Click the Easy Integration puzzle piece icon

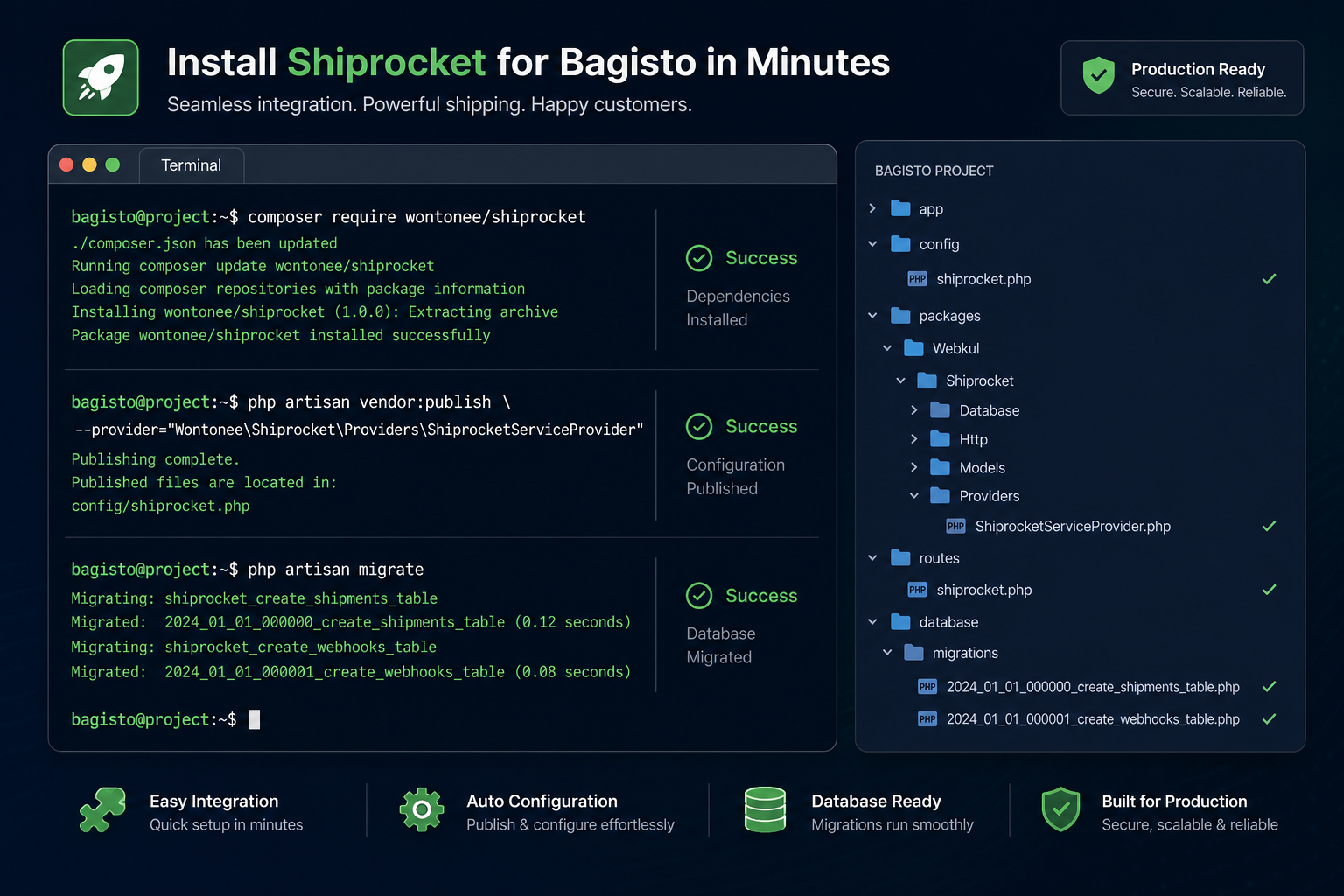point(103,809)
